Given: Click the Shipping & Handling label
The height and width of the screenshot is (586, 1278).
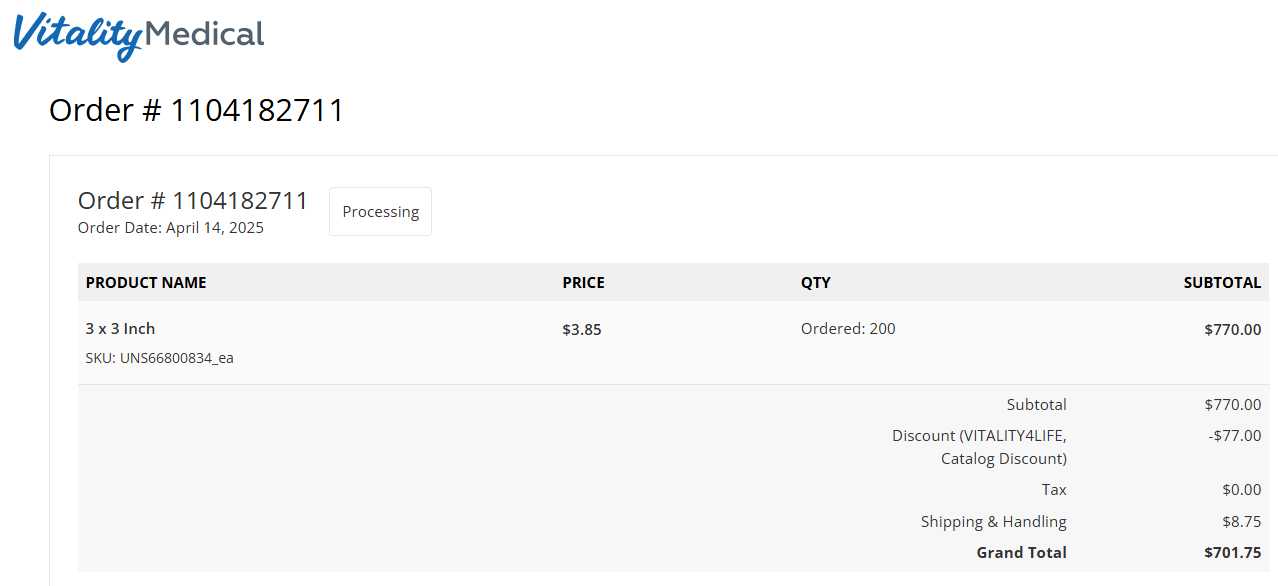Looking at the screenshot, I should click(993, 522).
